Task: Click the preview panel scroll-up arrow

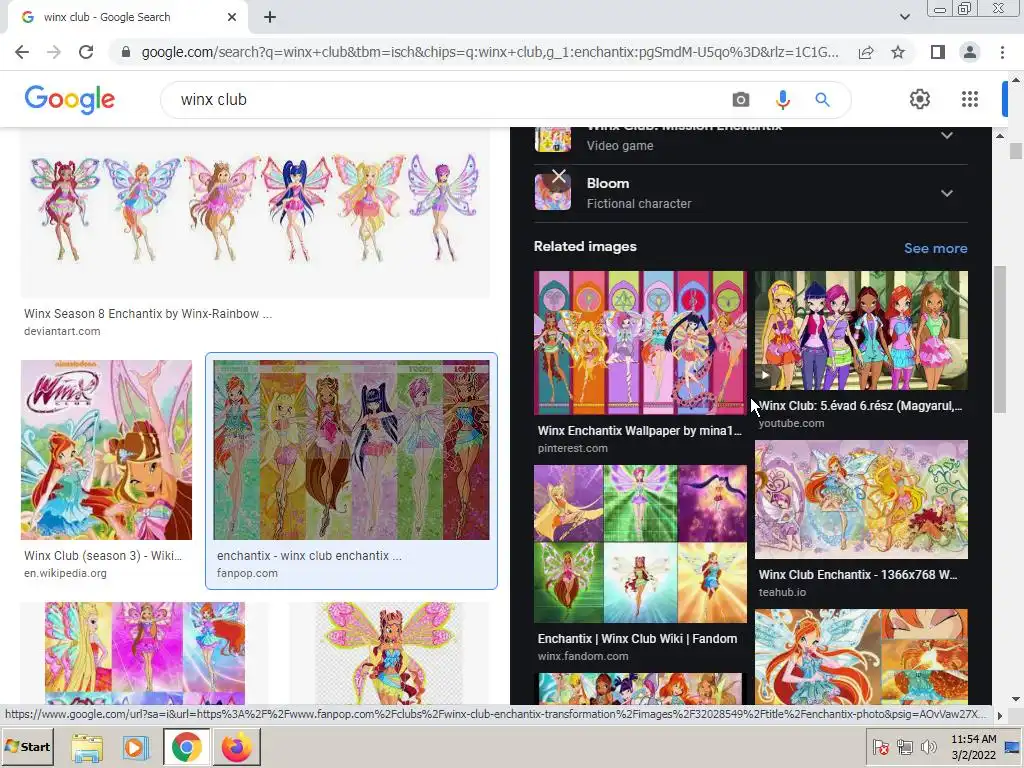Action: (x=999, y=135)
